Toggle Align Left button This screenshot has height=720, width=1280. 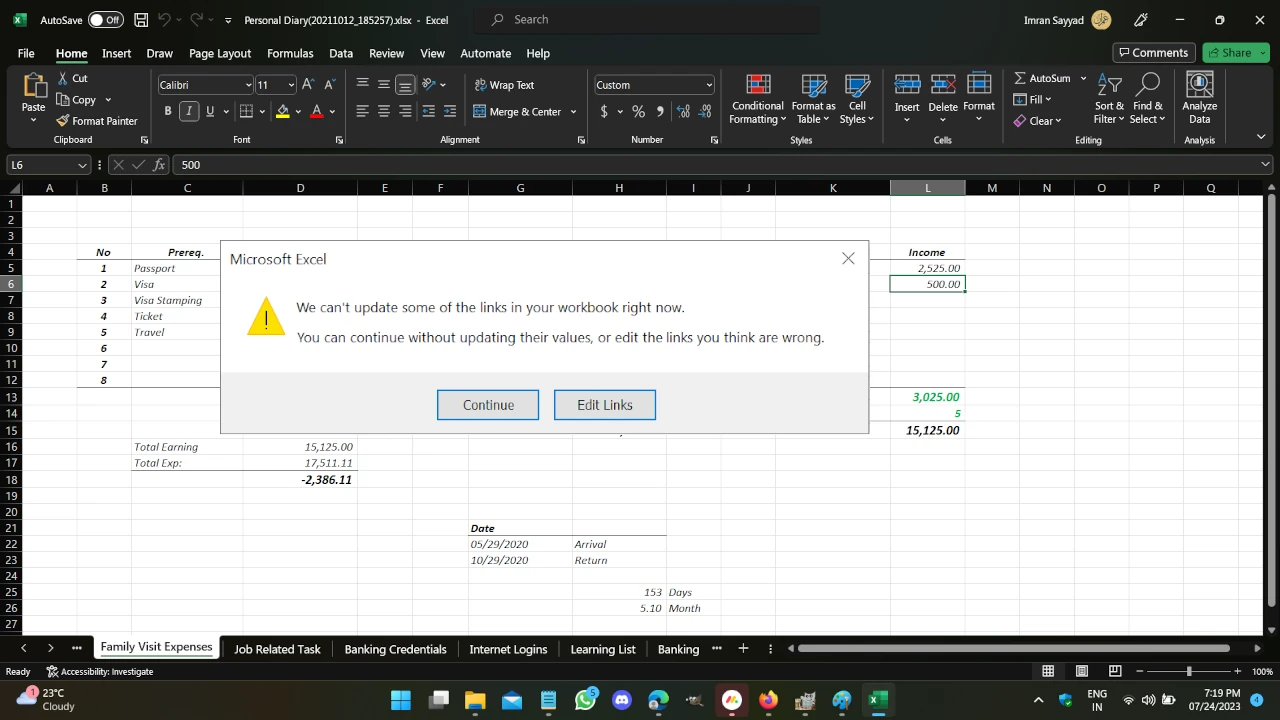click(363, 112)
